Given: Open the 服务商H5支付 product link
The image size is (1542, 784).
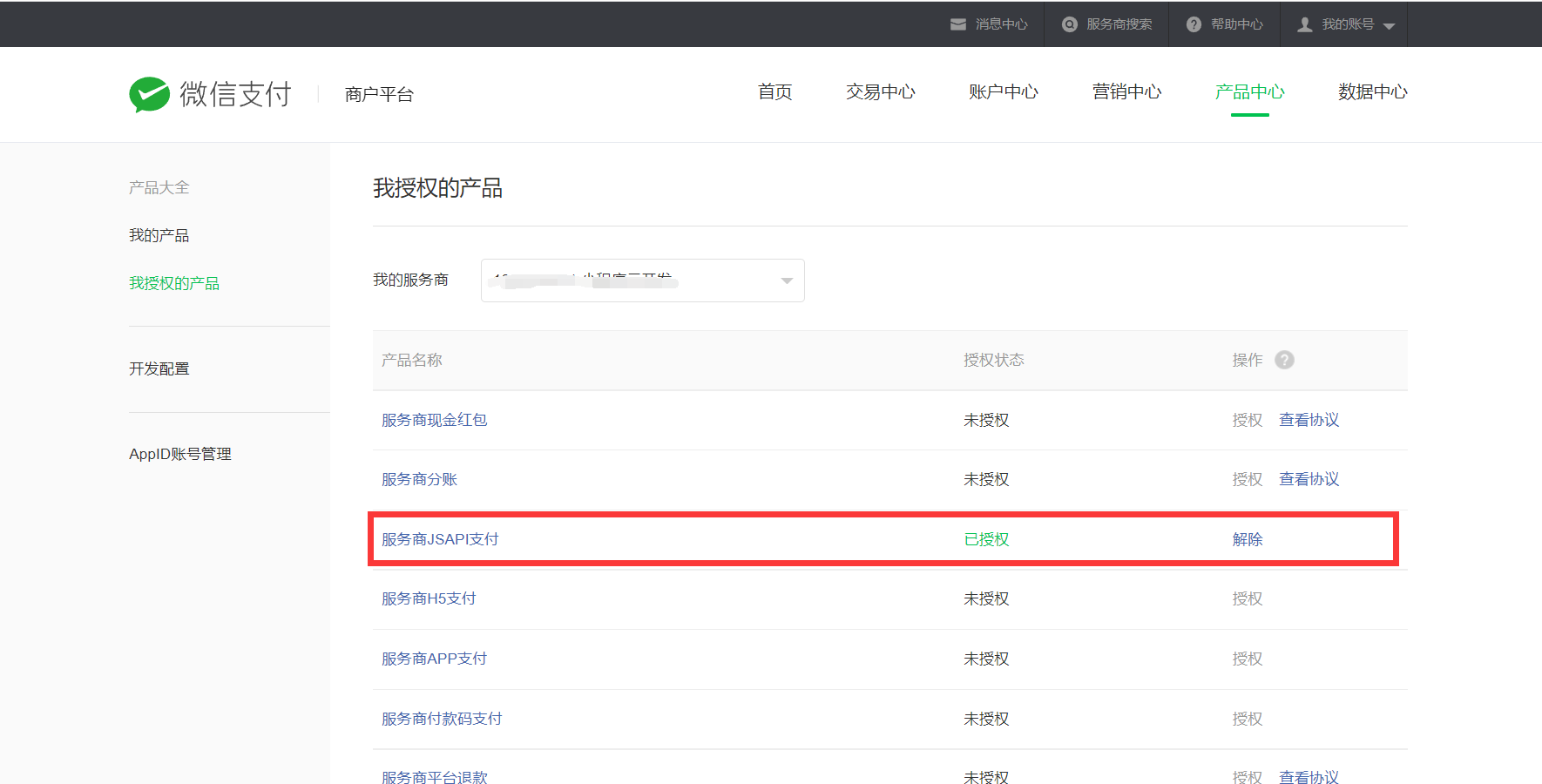Looking at the screenshot, I should [x=429, y=598].
